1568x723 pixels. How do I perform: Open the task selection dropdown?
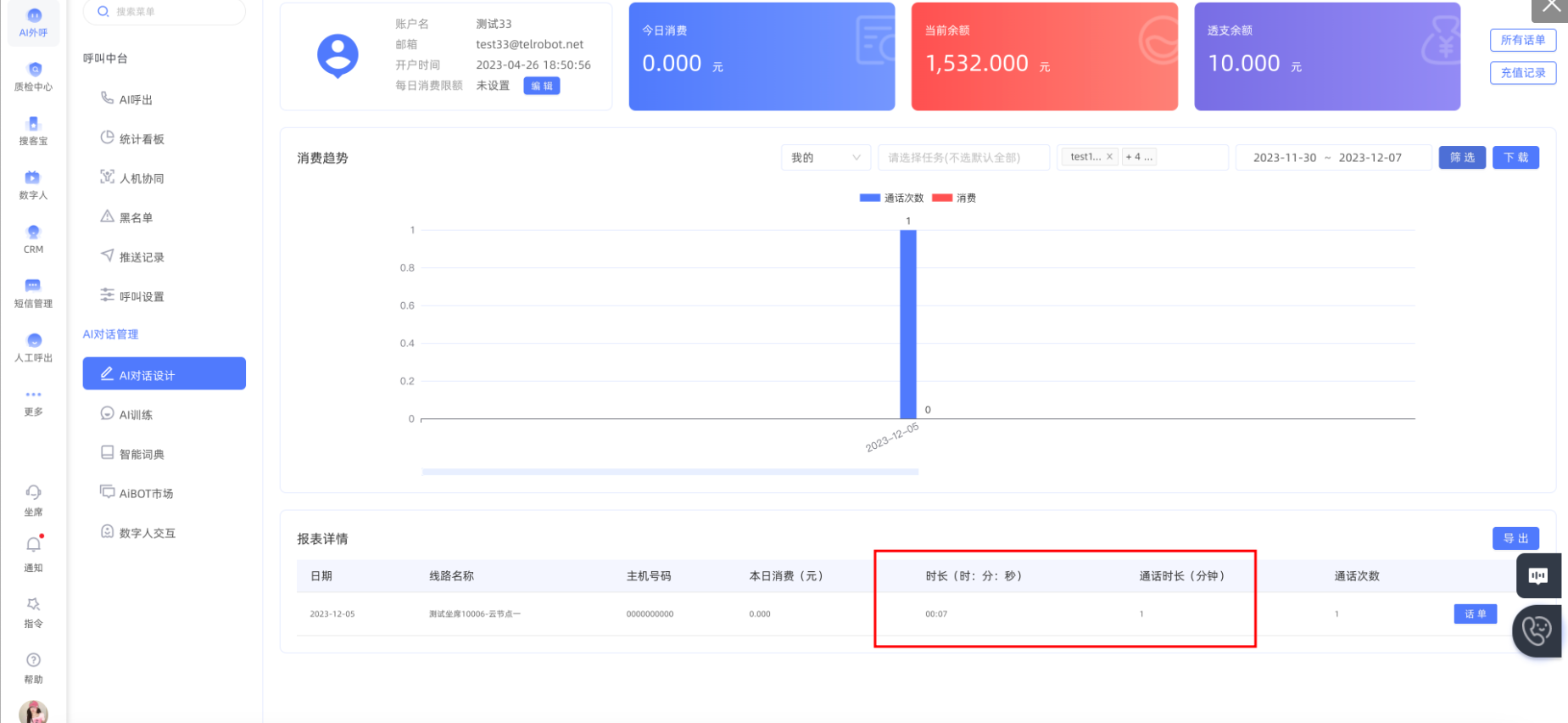963,158
